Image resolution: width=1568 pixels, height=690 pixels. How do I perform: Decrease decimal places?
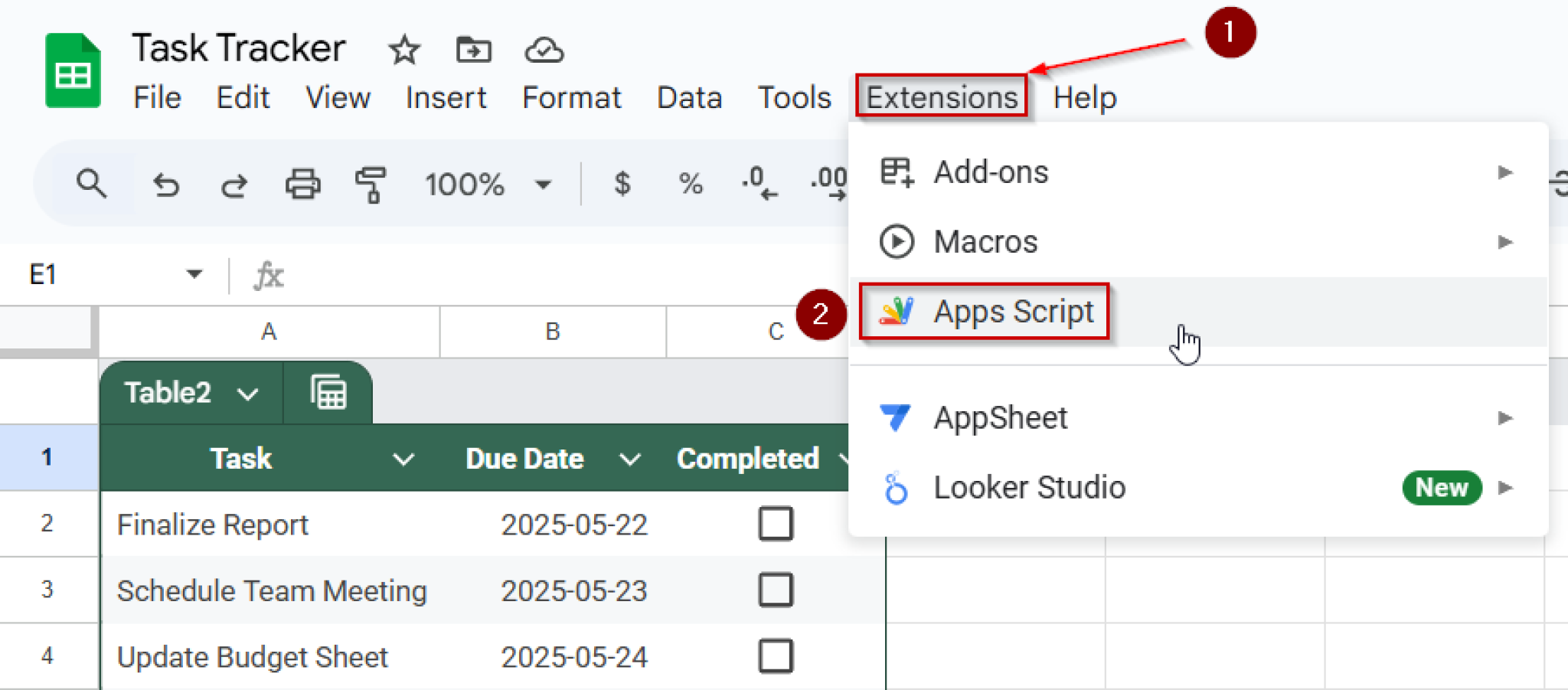(x=757, y=184)
